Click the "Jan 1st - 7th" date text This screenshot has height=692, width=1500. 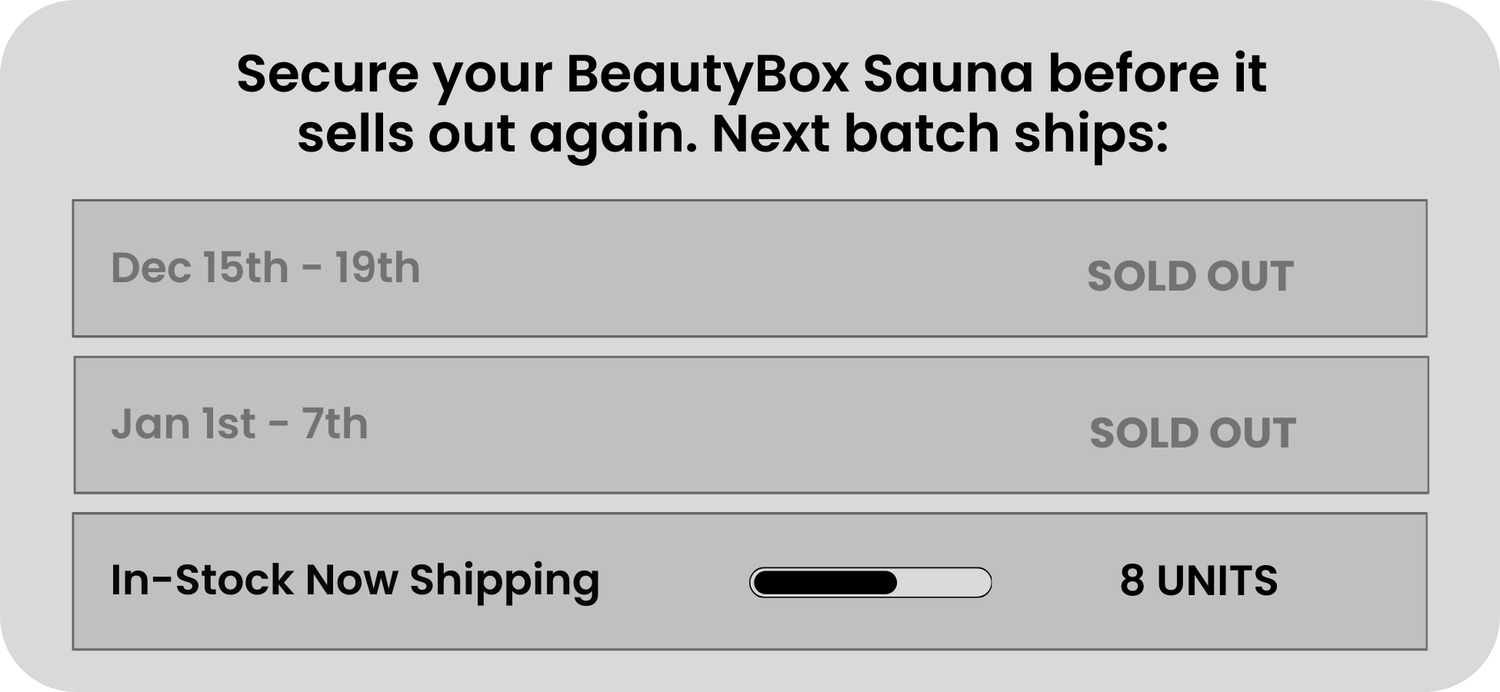[239, 424]
